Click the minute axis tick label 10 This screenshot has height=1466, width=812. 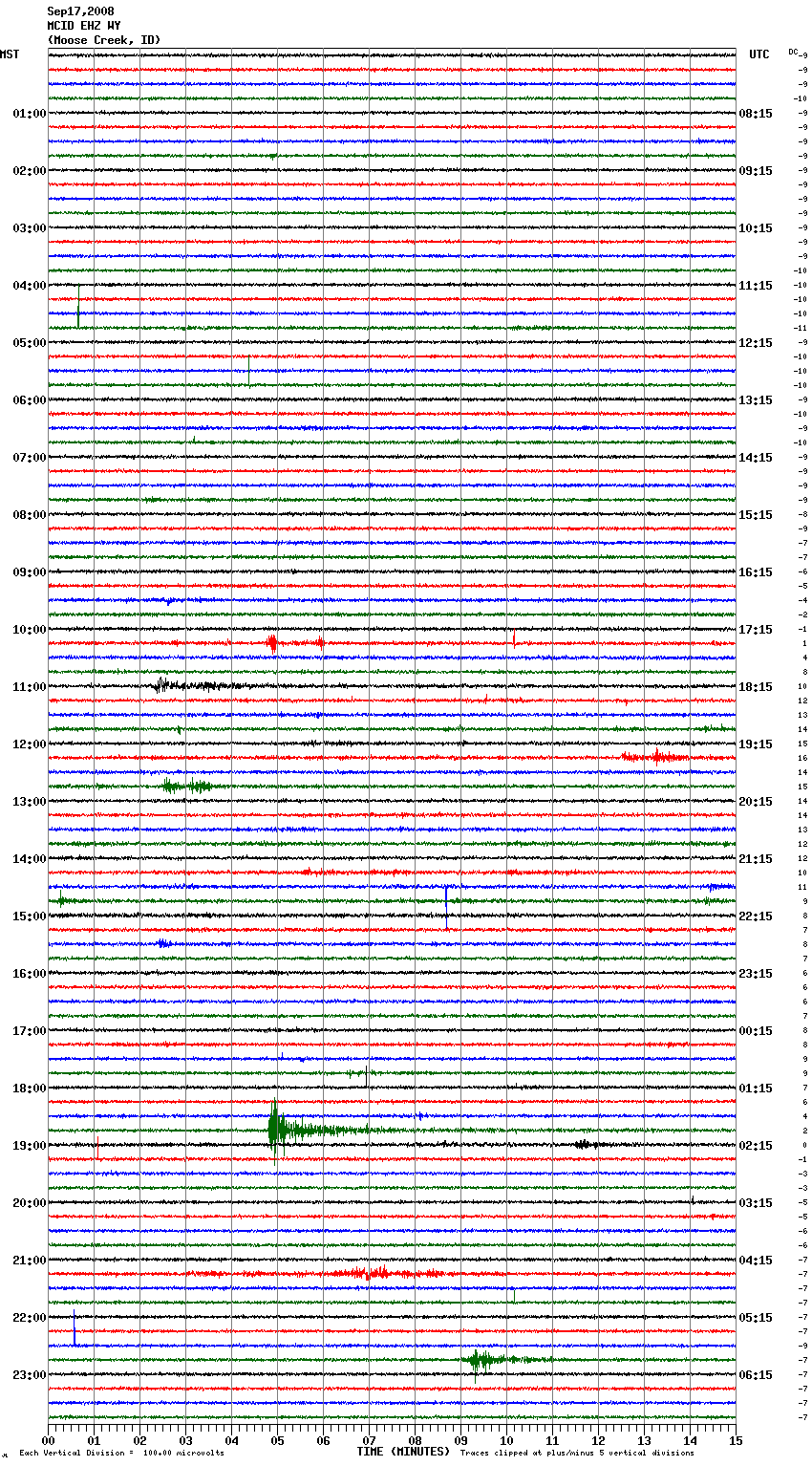[x=507, y=1440]
